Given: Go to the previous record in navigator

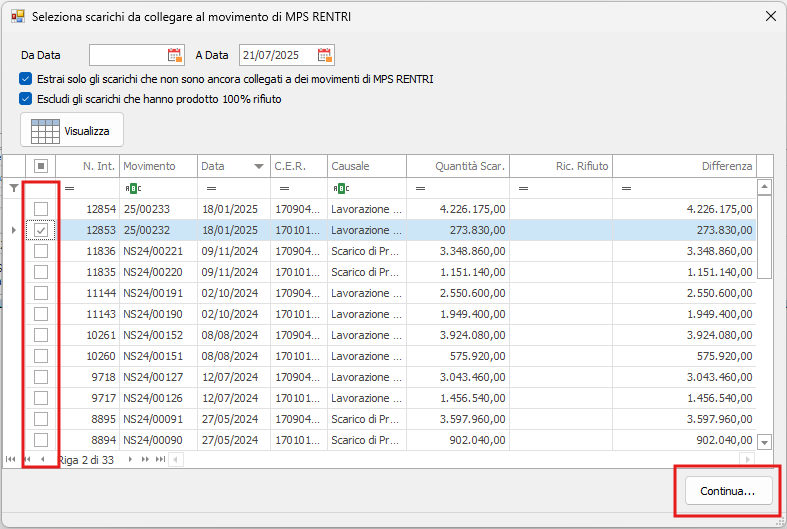Looking at the screenshot, I should (42, 459).
